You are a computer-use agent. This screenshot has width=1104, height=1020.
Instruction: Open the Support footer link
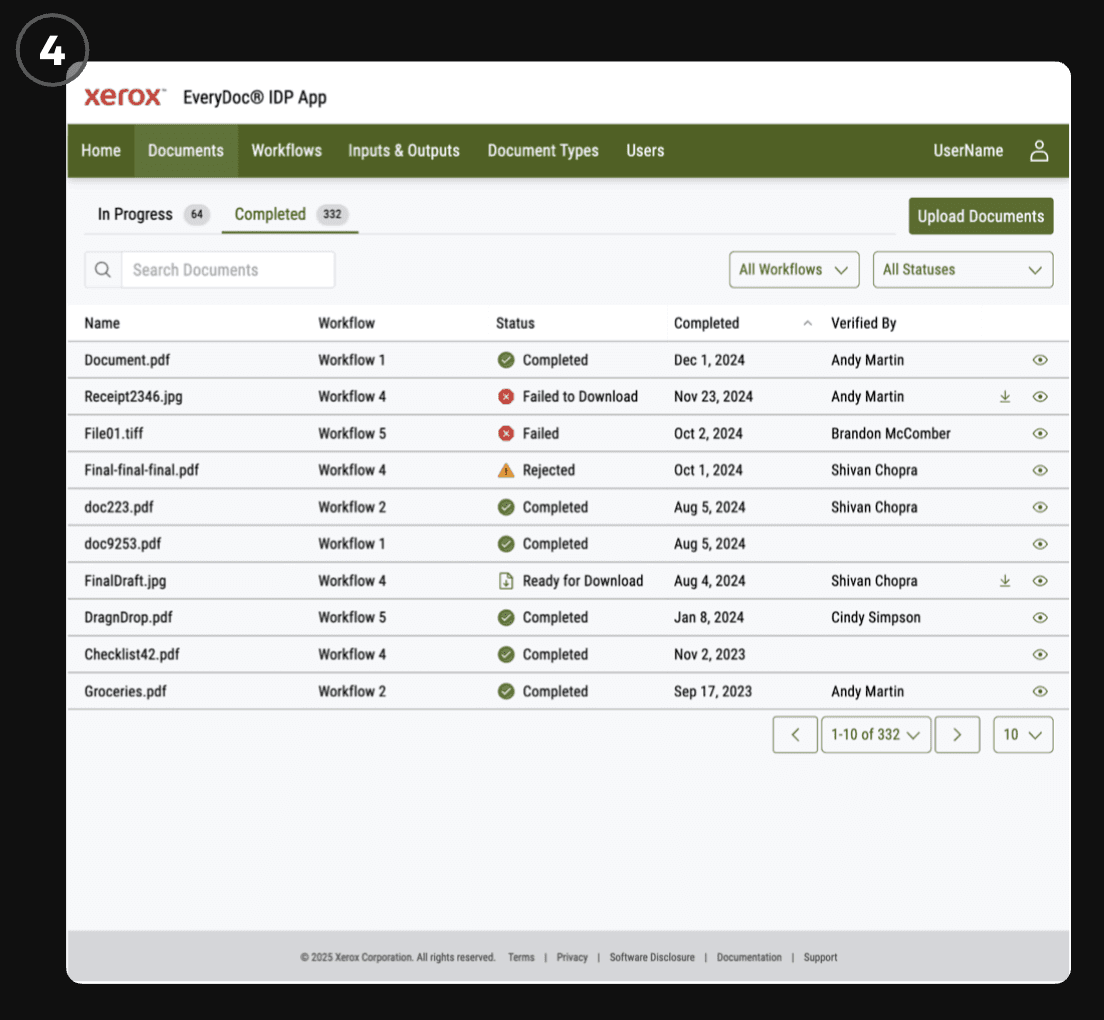point(820,957)
